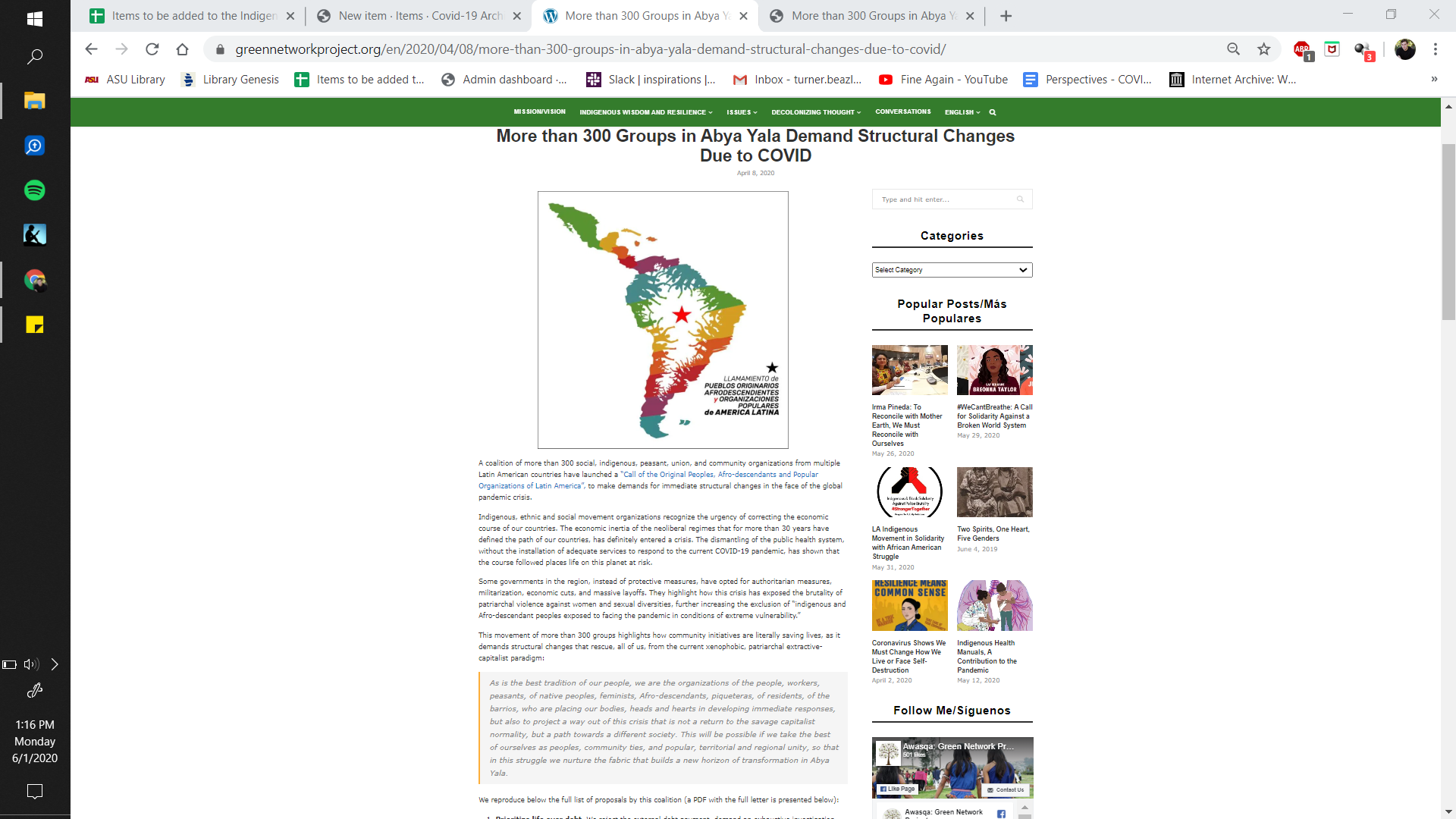
Task: Click the bookmark star icon in address bar
Action: coord(1263,49)
